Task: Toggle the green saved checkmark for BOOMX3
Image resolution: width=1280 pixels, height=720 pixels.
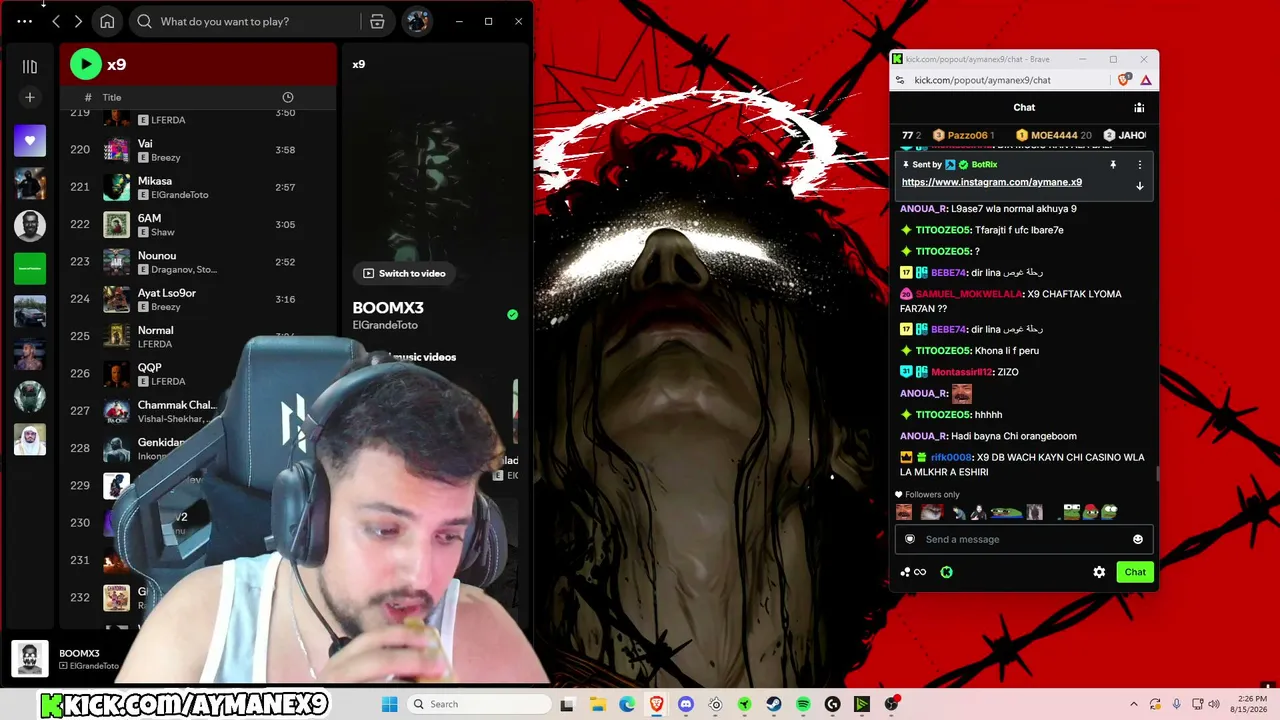Action: pyautogui.click(x=513, y=314)
